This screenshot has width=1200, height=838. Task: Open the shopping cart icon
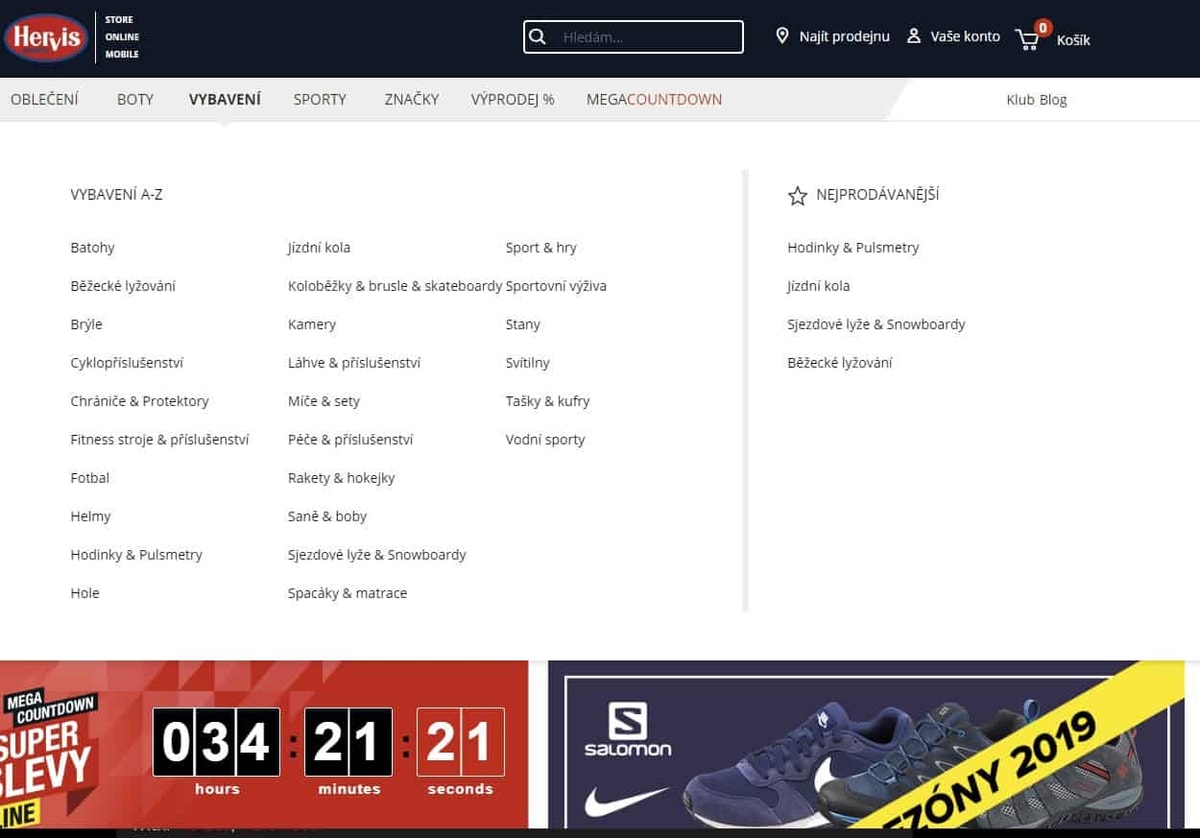tap(1027, 39)
